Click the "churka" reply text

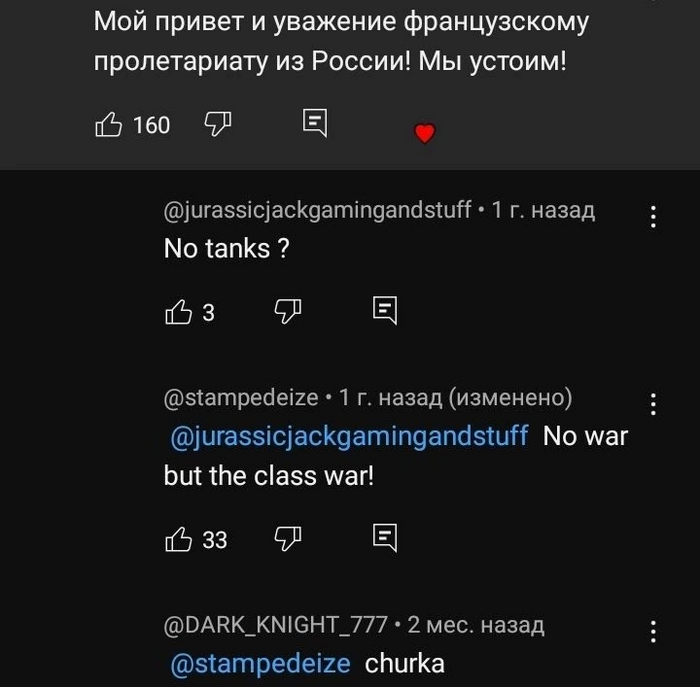[404, 663]
